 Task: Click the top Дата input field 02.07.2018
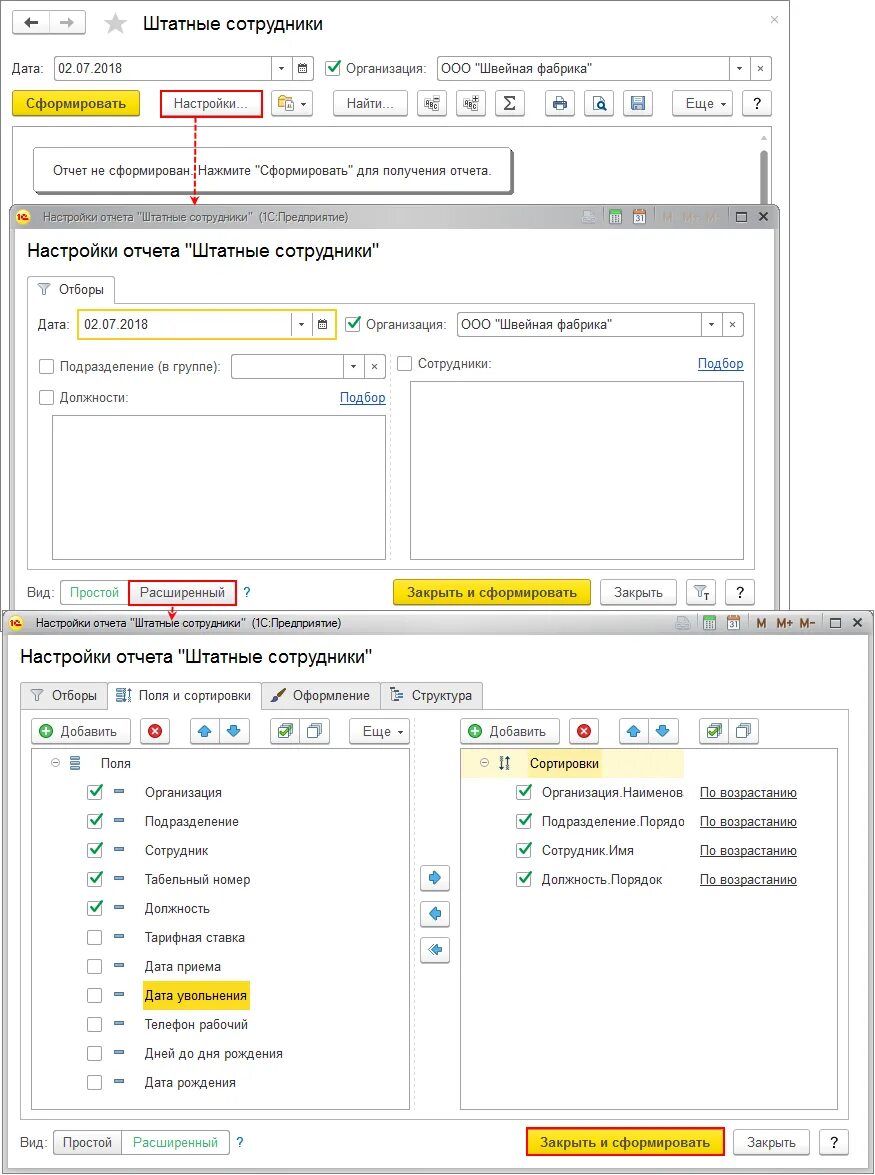click(x=163, y=68)
